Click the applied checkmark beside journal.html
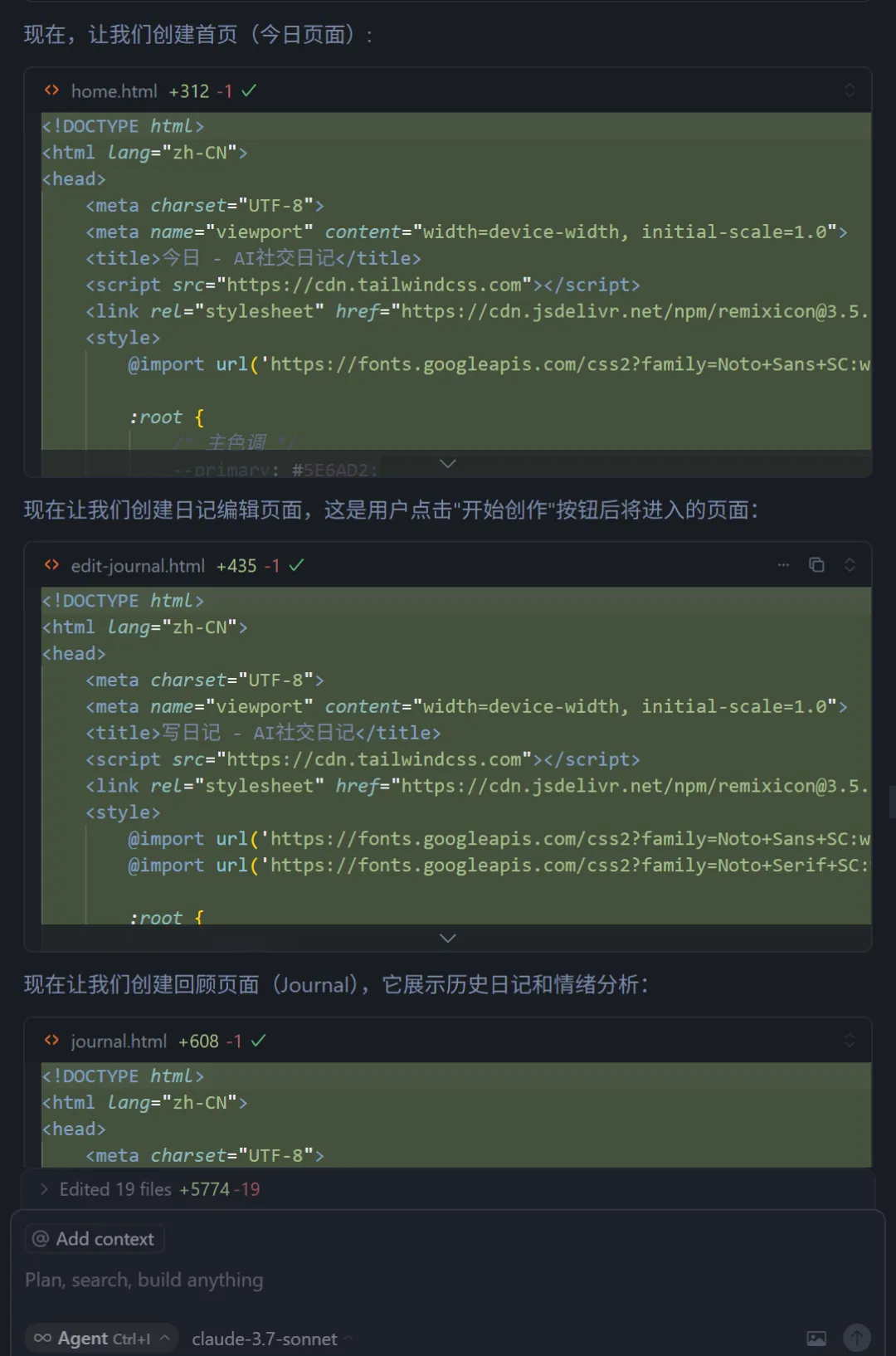The height and width of the screenshot is (1356, 896). pyautogui.click(x=258, y=1041)
